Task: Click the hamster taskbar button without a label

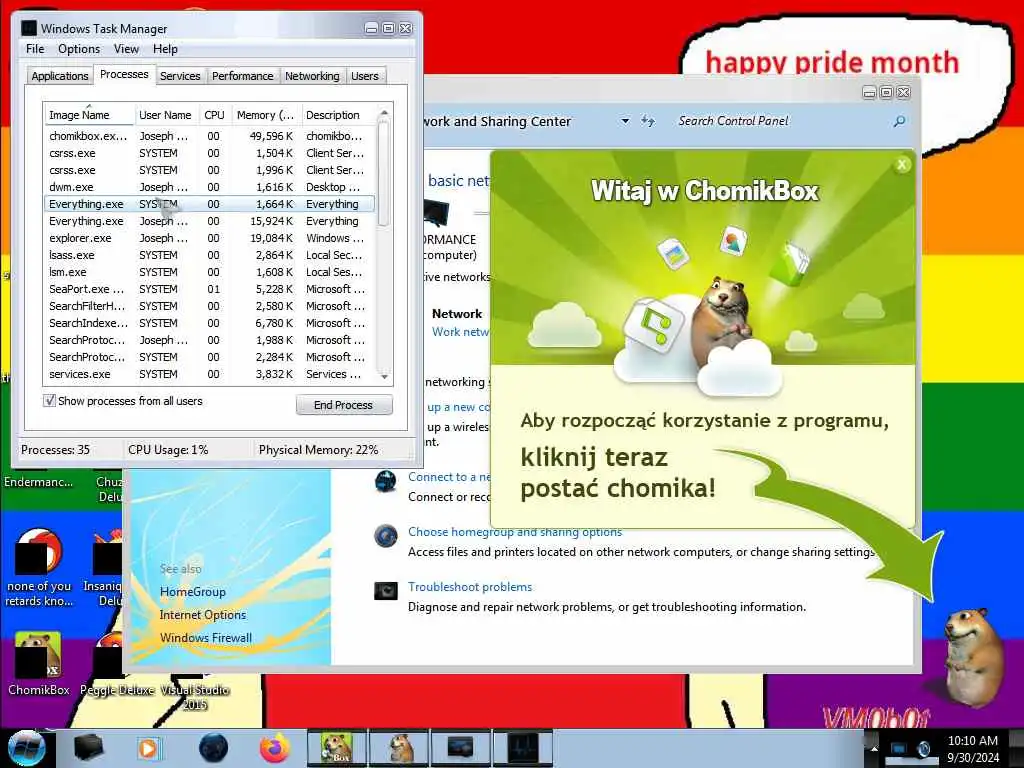Action: pyautogui.click(x=400, y=748)
